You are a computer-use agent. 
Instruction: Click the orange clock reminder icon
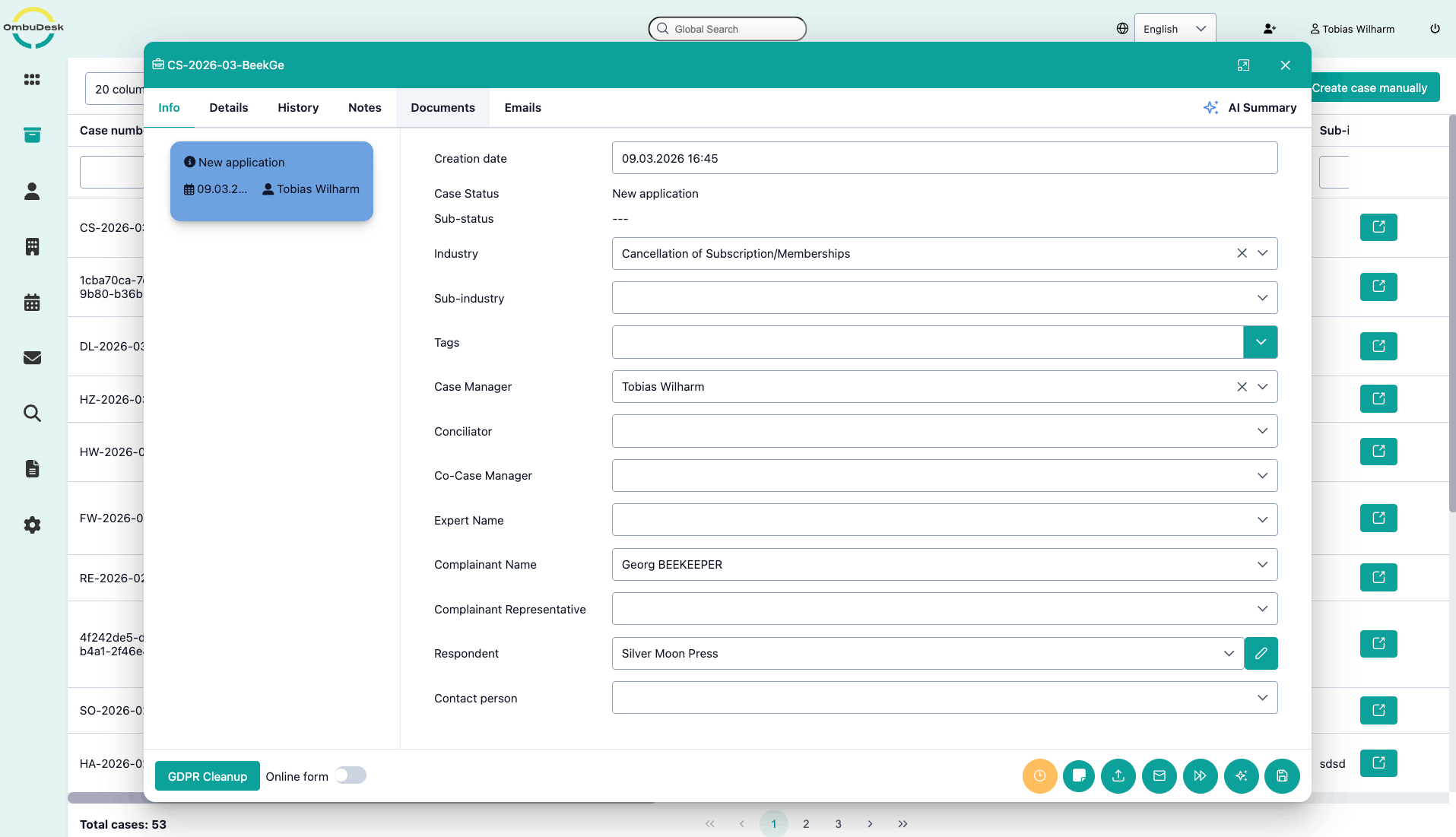tap(1039, 776)
